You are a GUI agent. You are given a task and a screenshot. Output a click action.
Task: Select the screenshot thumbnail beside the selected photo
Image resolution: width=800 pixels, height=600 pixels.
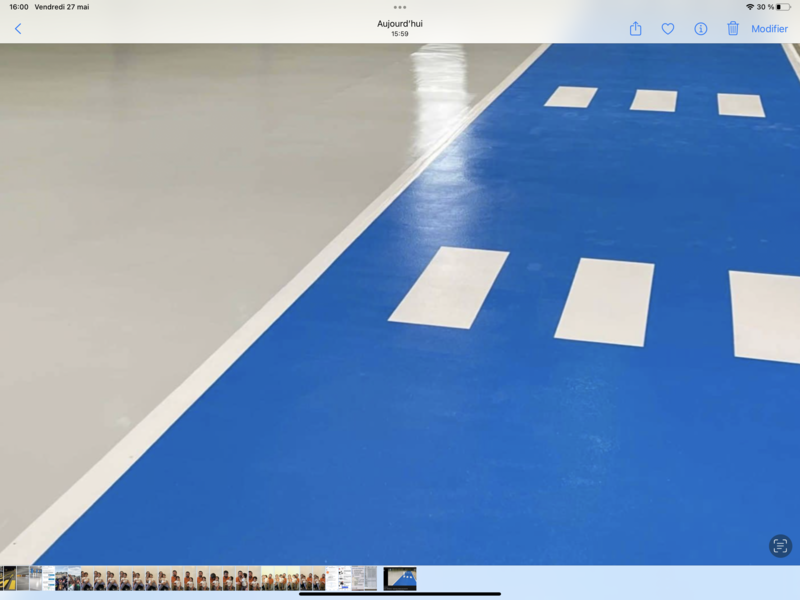coord(365,578)
